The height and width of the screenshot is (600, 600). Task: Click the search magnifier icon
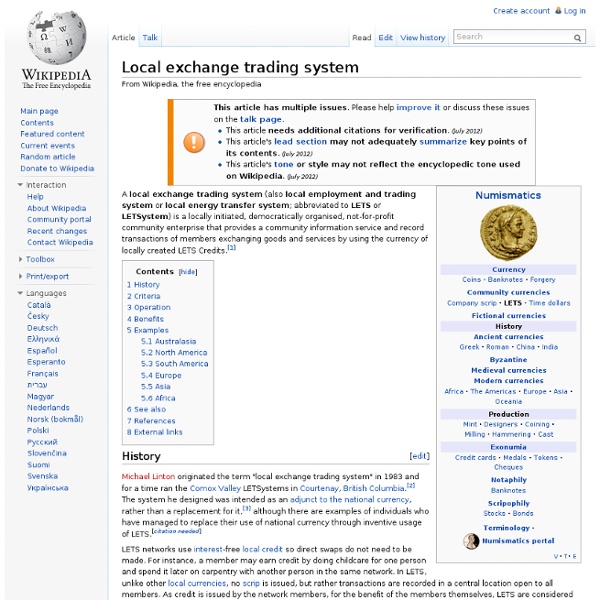[x=577, y=38]
